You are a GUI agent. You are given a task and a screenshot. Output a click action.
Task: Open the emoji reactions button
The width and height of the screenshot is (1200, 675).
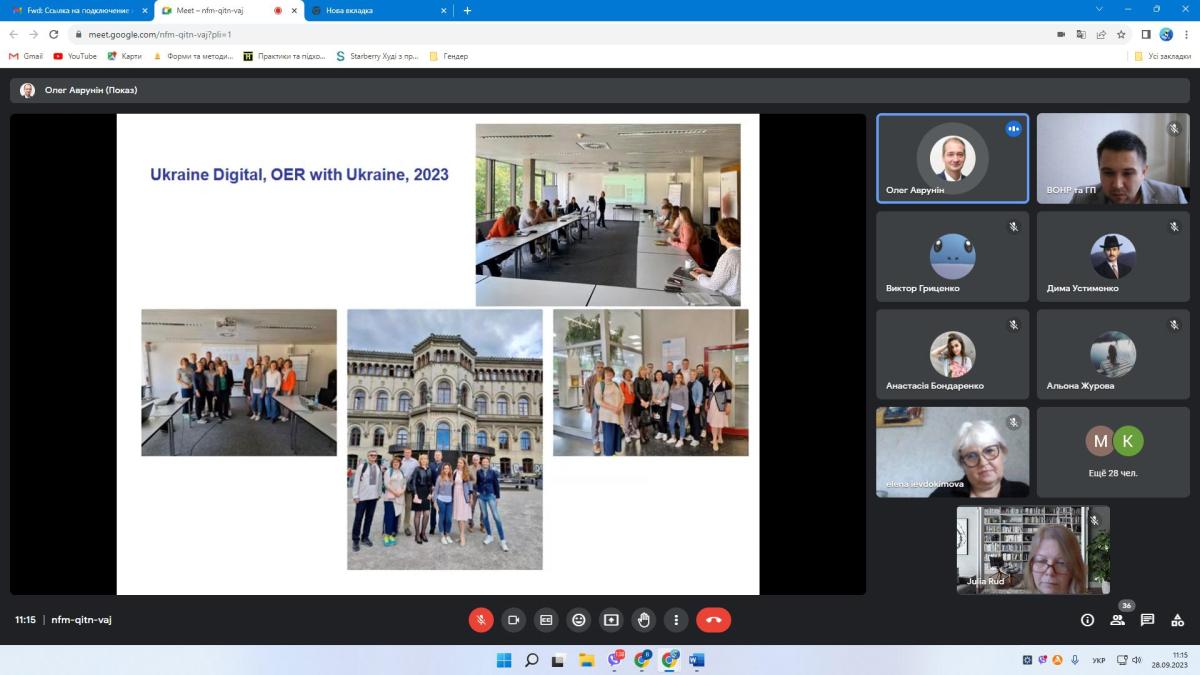[578, 620]
